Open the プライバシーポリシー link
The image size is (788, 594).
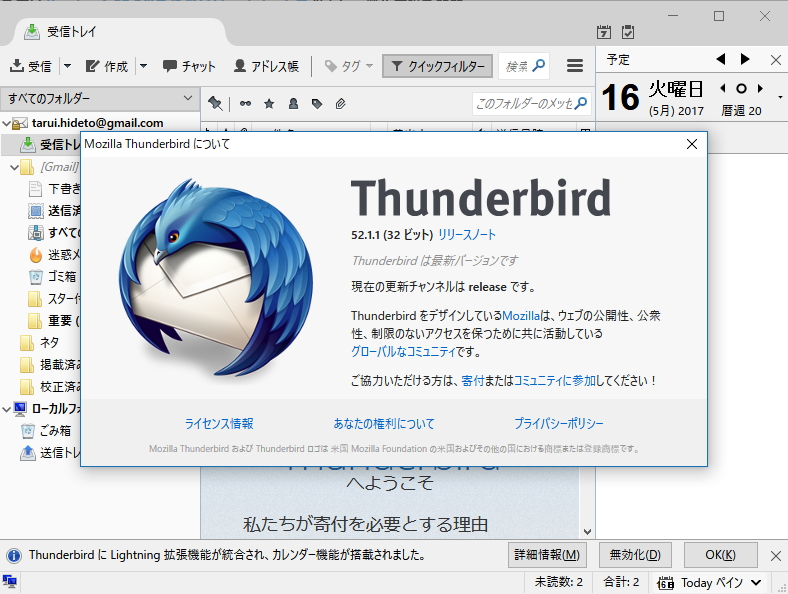coord(558,424)
